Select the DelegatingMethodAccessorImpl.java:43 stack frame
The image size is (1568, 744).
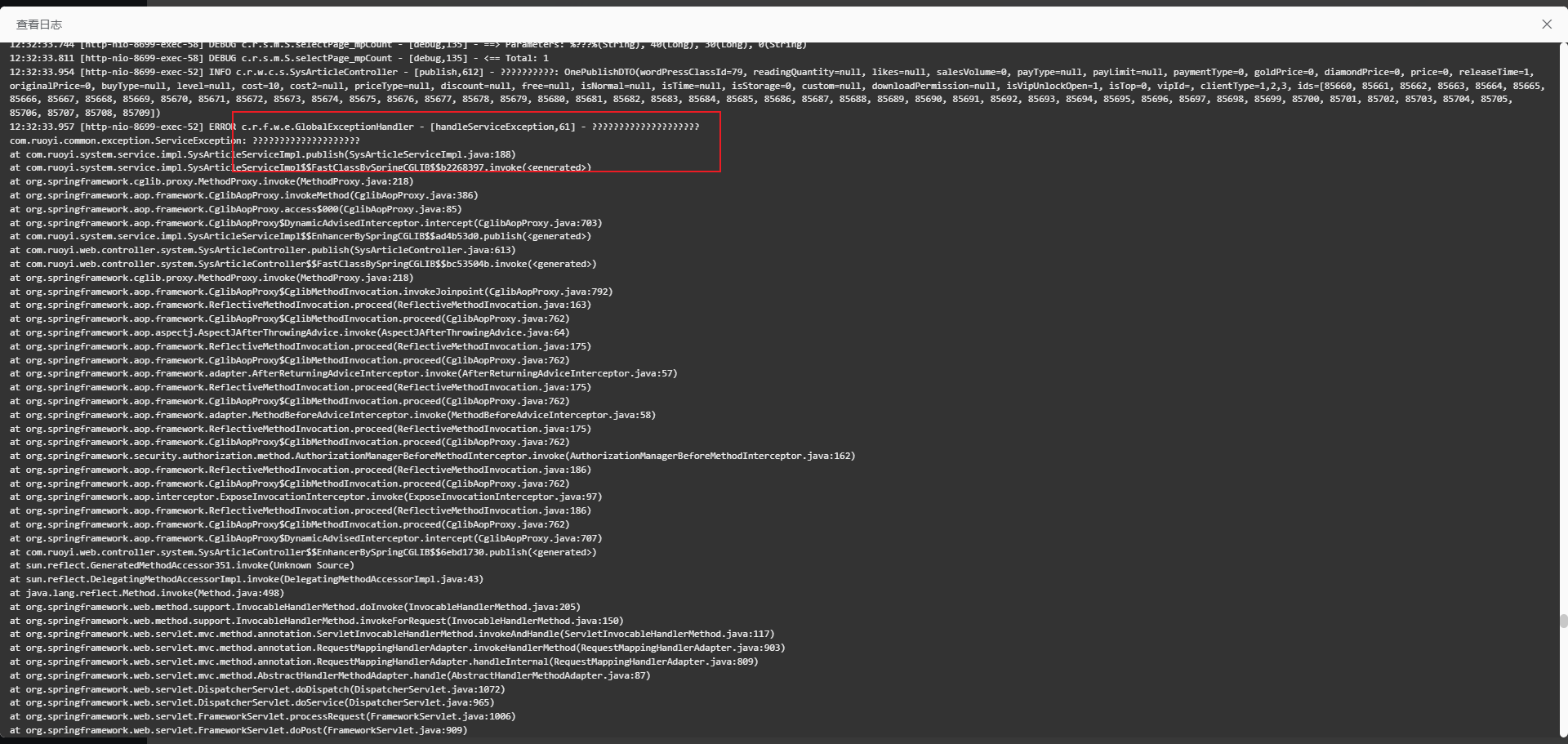(247, 580)
